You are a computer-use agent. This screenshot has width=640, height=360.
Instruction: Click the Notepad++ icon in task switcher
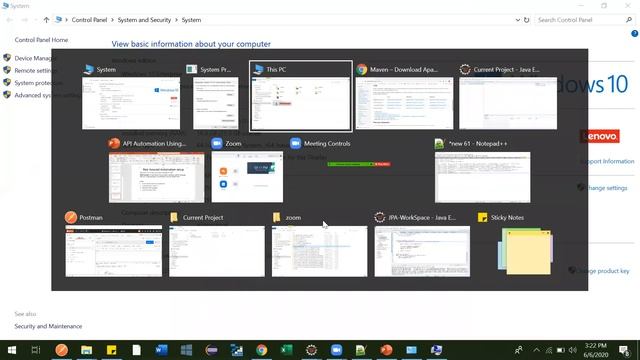coord(440,144)
